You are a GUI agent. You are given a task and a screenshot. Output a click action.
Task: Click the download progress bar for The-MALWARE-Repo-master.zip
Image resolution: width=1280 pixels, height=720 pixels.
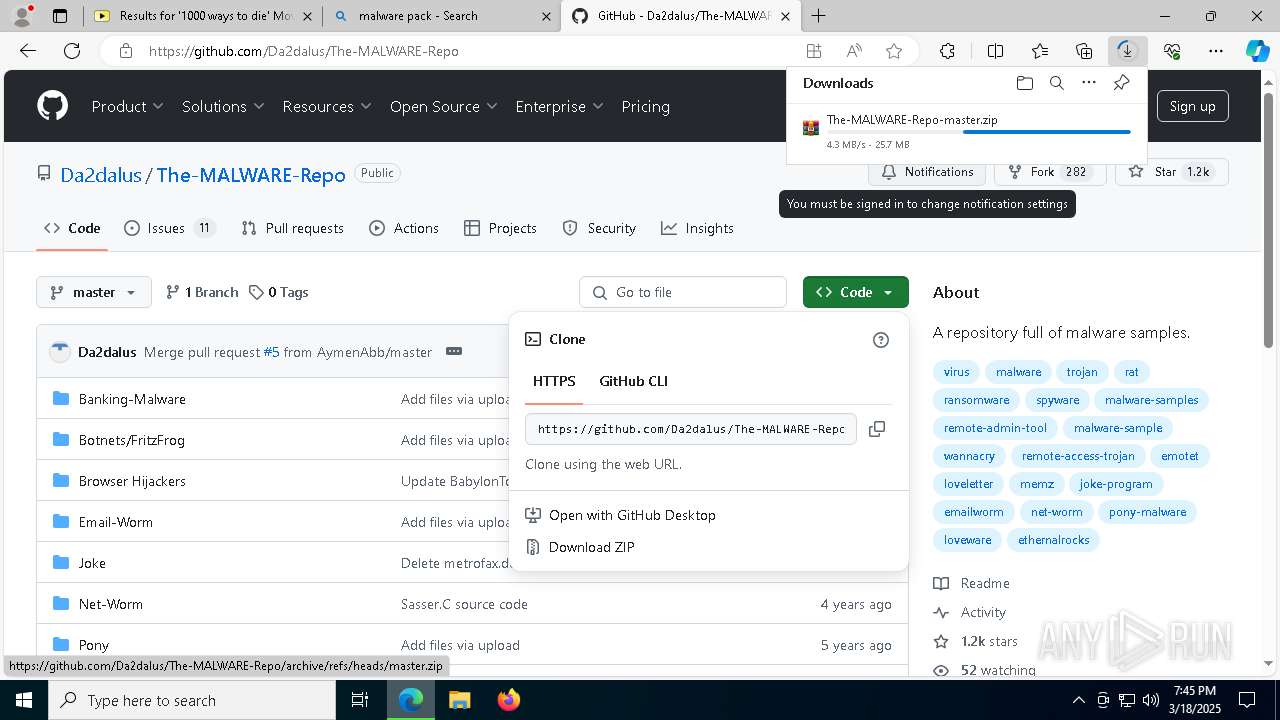click(978, 132)
